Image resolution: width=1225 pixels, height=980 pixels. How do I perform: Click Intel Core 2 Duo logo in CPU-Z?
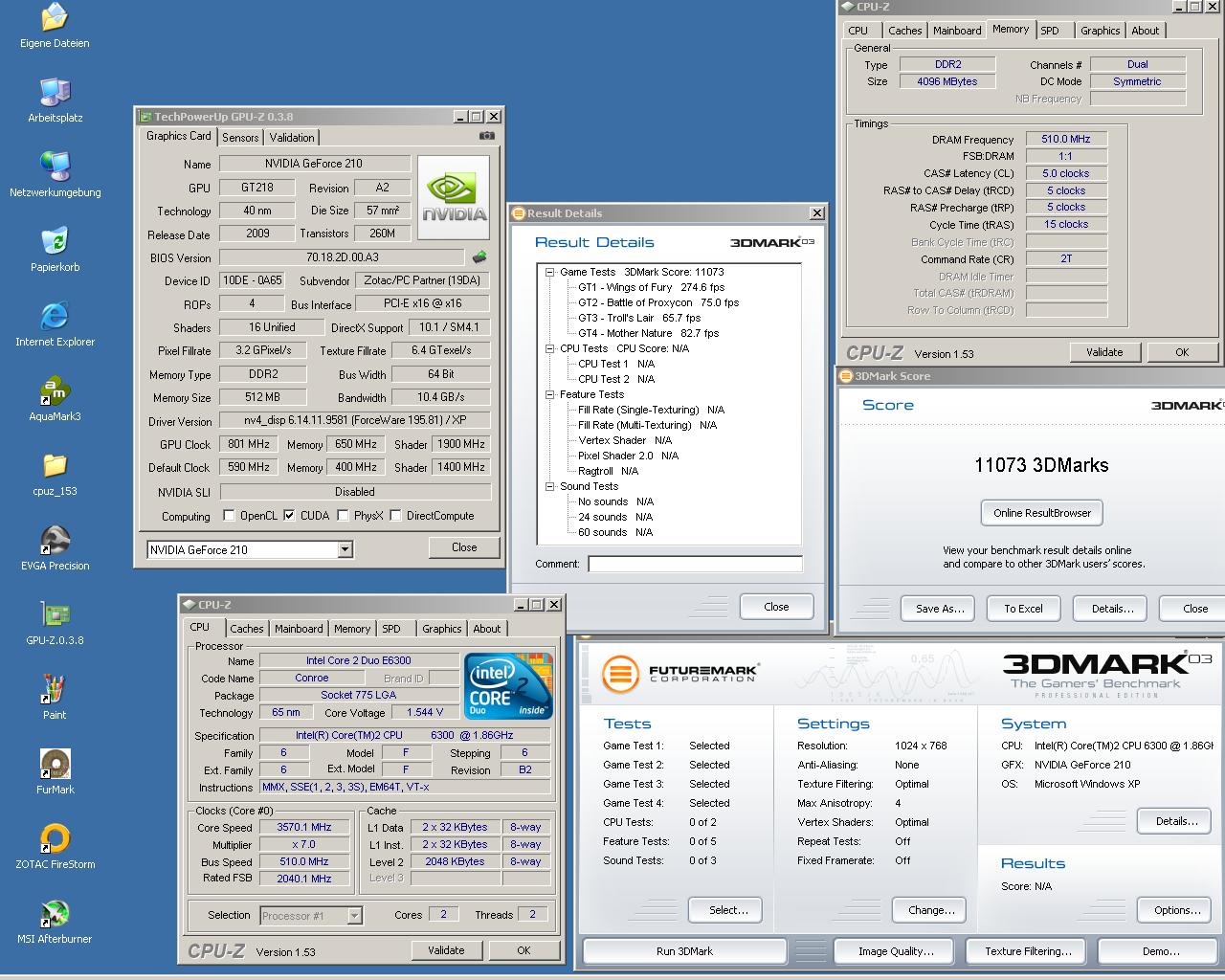[508, 686]
